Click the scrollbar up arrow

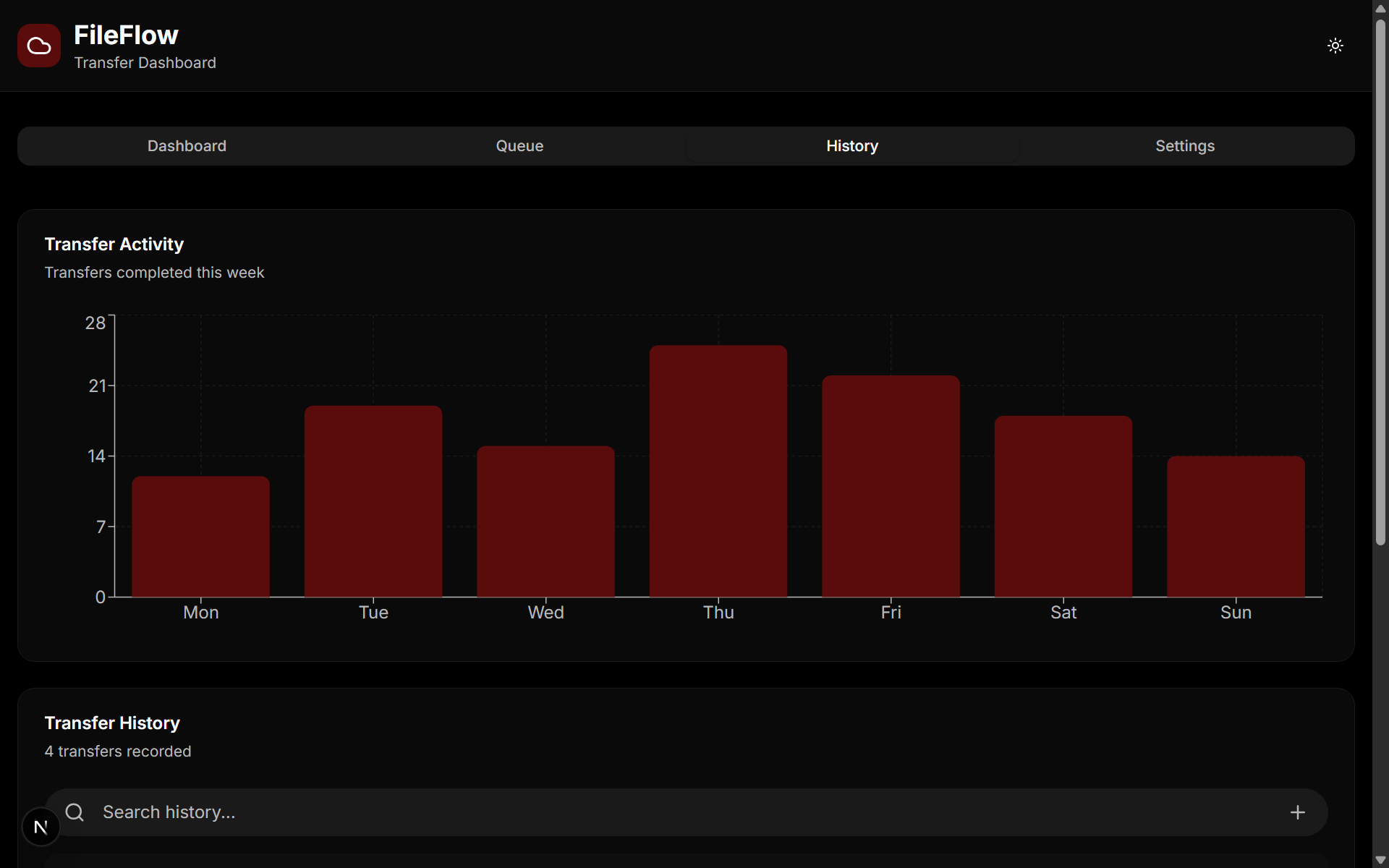point(1380,8)
